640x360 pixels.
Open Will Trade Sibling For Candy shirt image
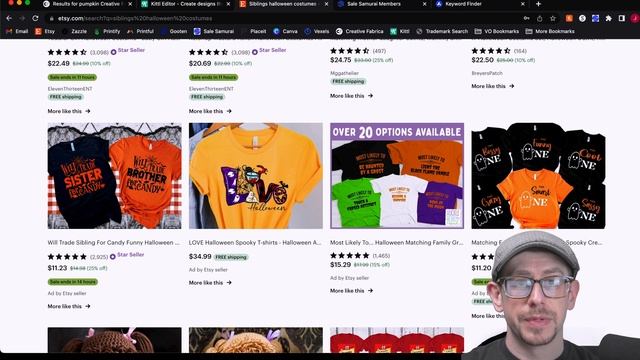coord(114,176)
